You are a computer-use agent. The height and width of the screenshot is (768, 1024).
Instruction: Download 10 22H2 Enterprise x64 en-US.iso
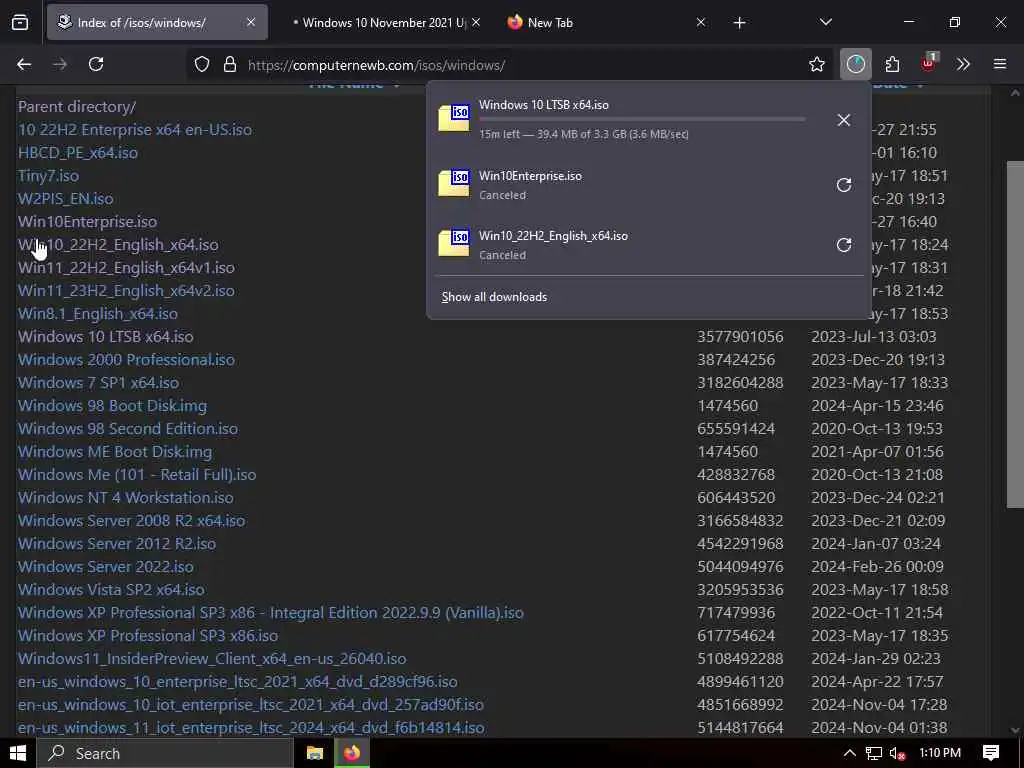point(135,129)
